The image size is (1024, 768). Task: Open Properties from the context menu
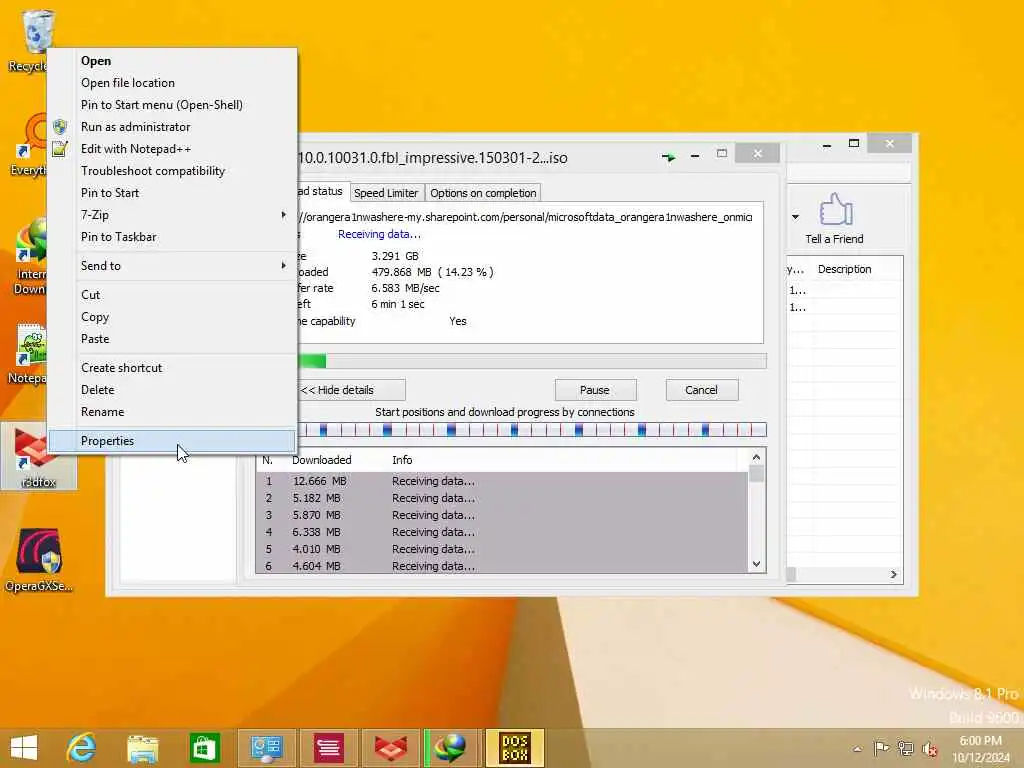172,441
